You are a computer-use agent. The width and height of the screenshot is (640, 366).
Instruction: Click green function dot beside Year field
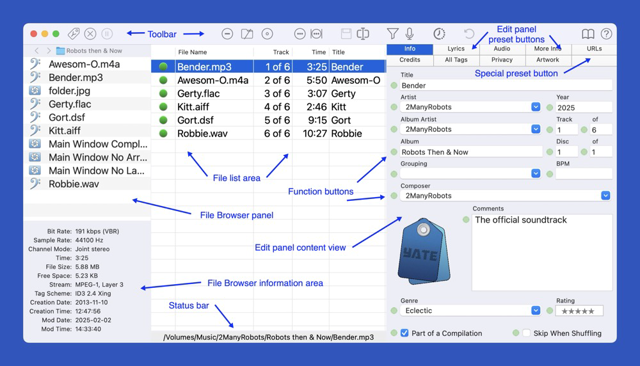pyautogui.click(x=550, y=107)
